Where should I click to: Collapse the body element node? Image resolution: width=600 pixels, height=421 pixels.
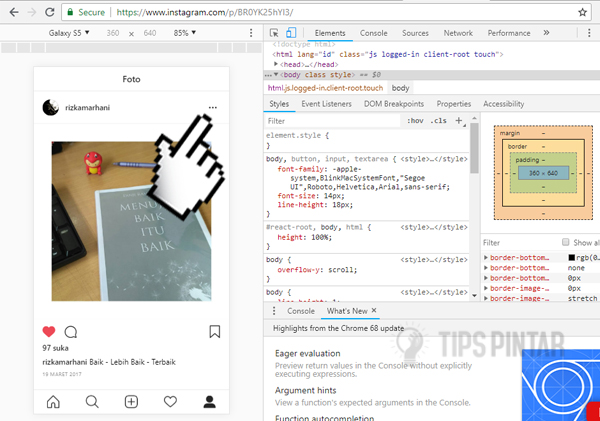pyautogui.click(x=276, y=74)
